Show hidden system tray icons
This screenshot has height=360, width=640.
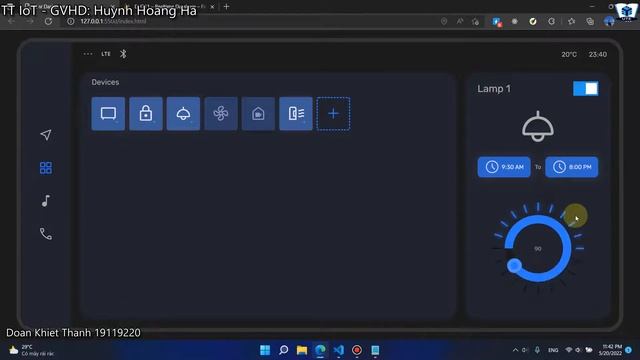coord(515,350)
